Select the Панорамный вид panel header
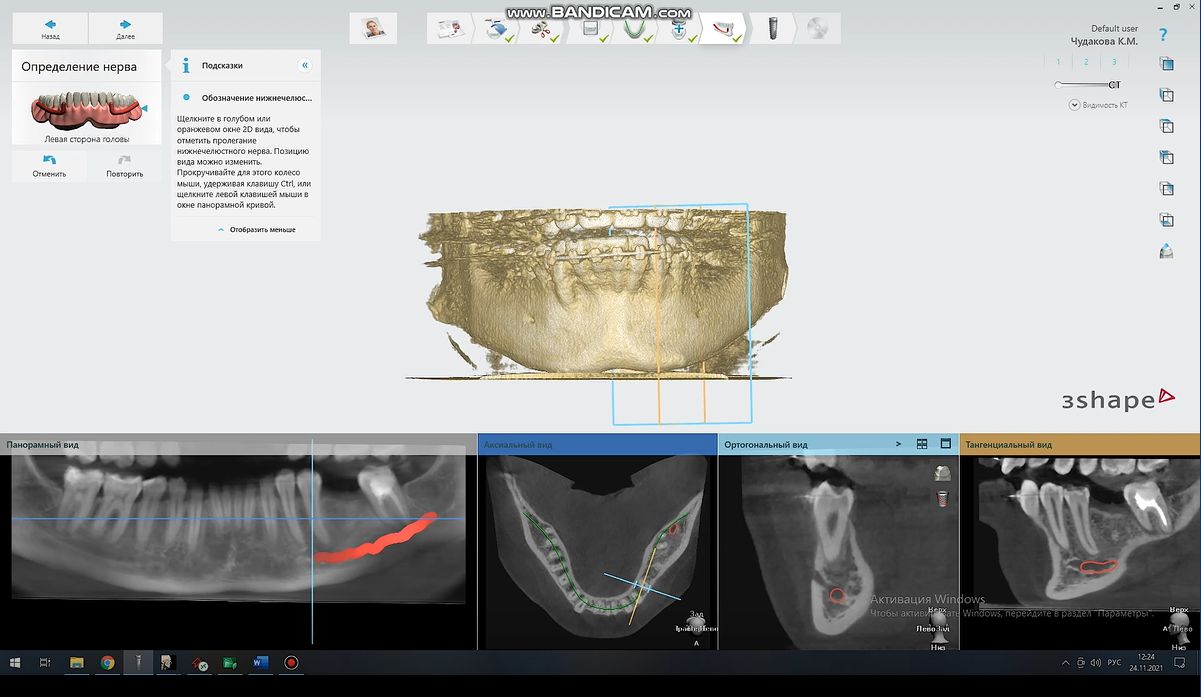1201x697 pixels. point(238,444)
